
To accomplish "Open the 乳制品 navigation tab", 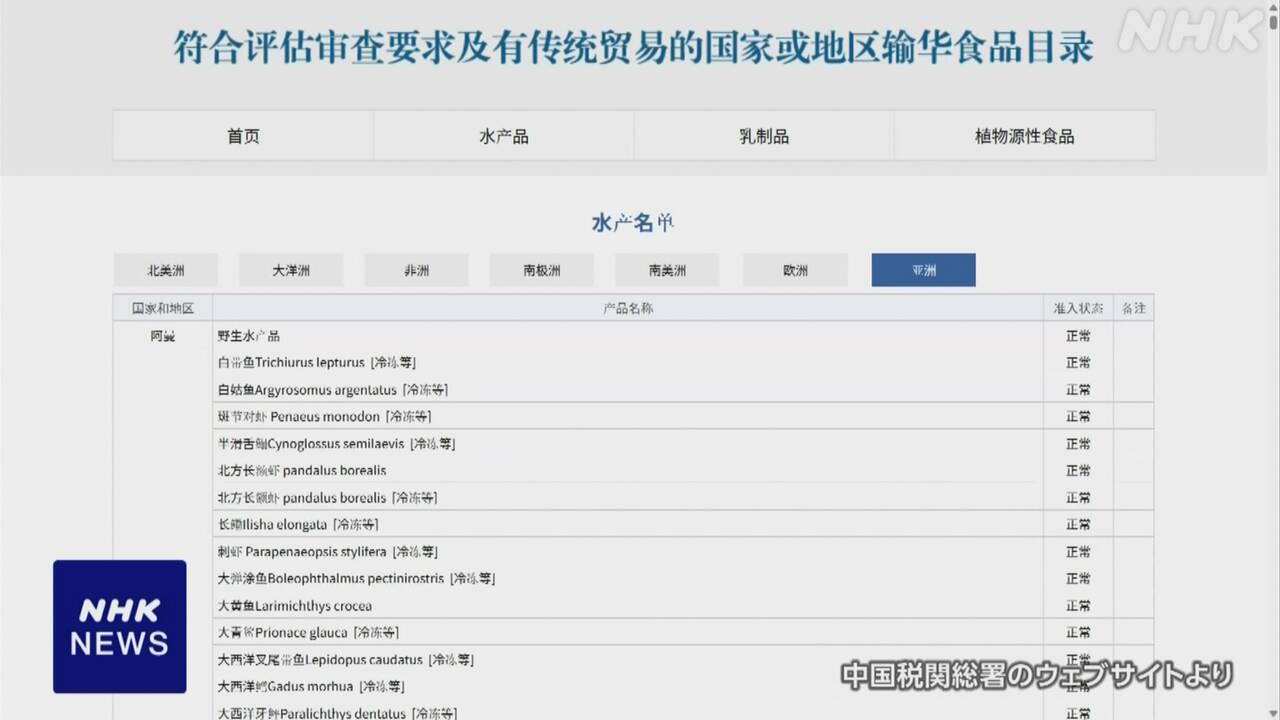I will pyautogui.click(x=764, y=136).
